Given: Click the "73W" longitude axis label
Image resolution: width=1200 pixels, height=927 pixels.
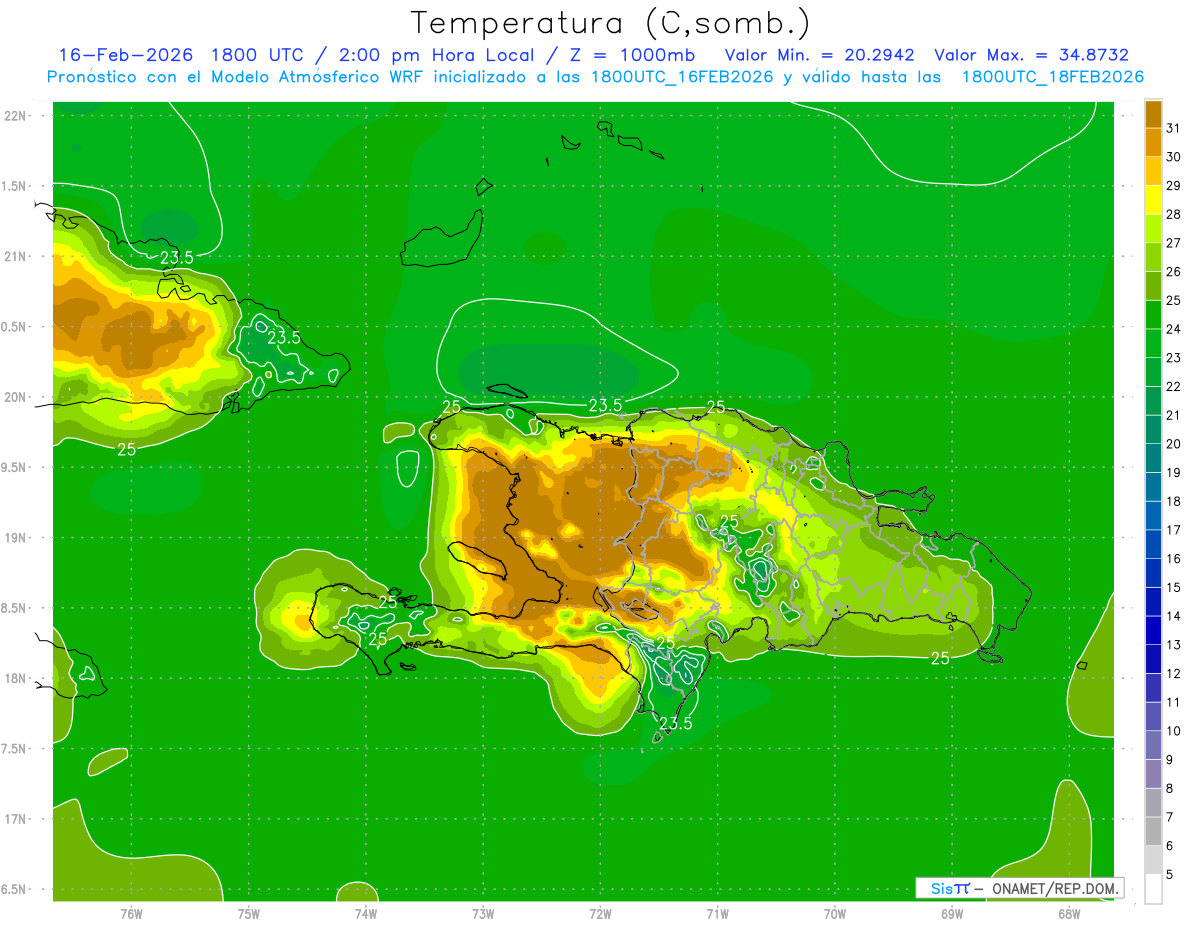Looking at the screenshot, I should (483, 913).
